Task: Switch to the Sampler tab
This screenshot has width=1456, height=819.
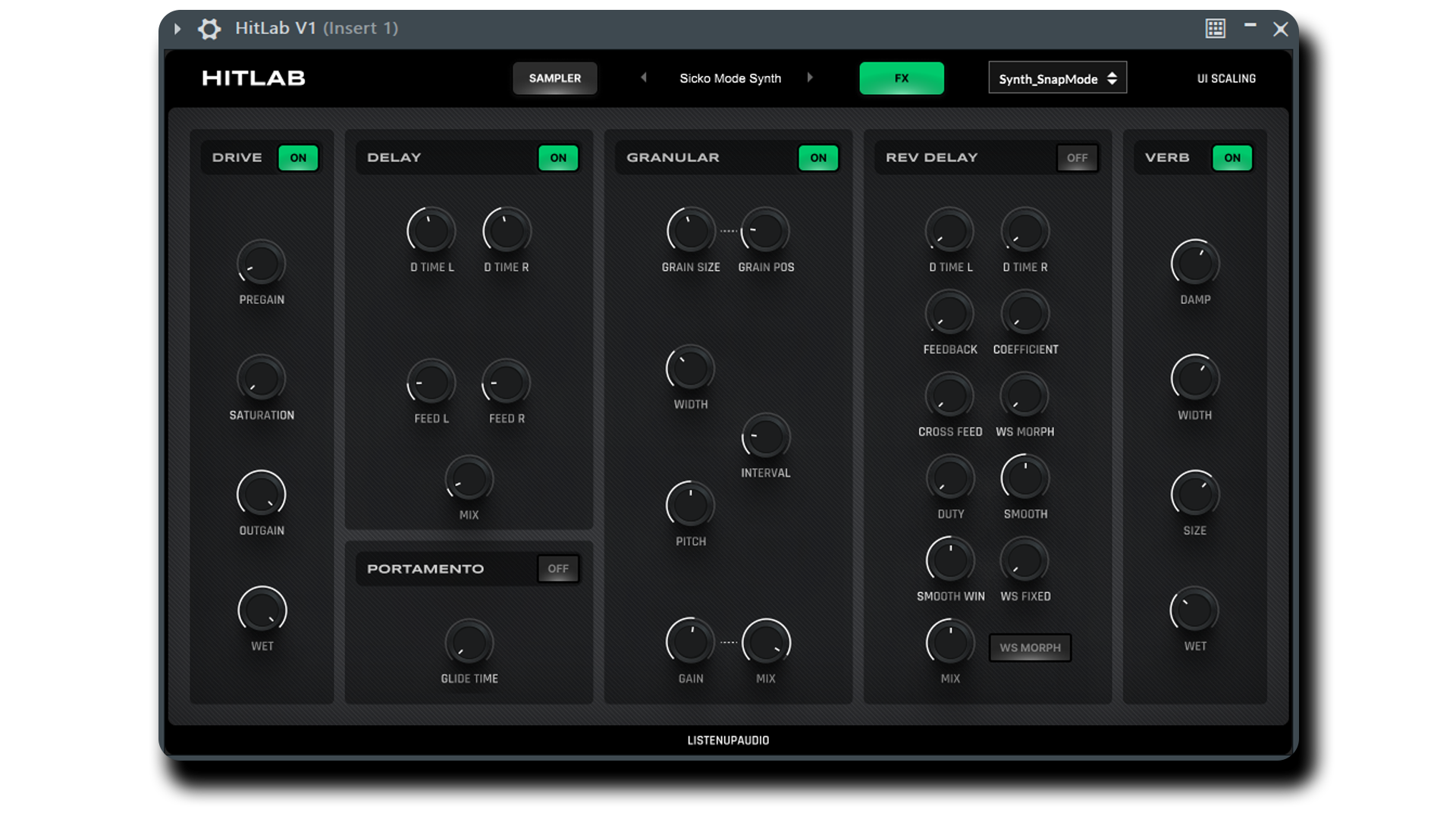Action: 554,78
